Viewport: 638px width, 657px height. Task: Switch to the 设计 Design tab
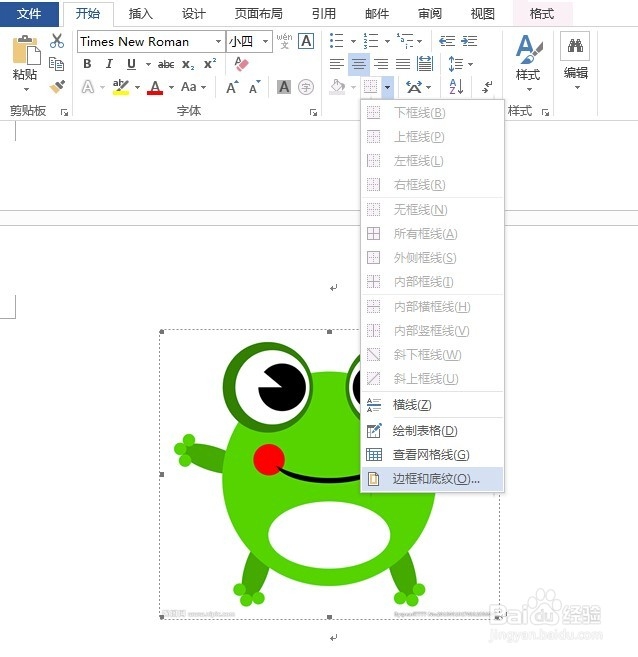click(194, 14)
